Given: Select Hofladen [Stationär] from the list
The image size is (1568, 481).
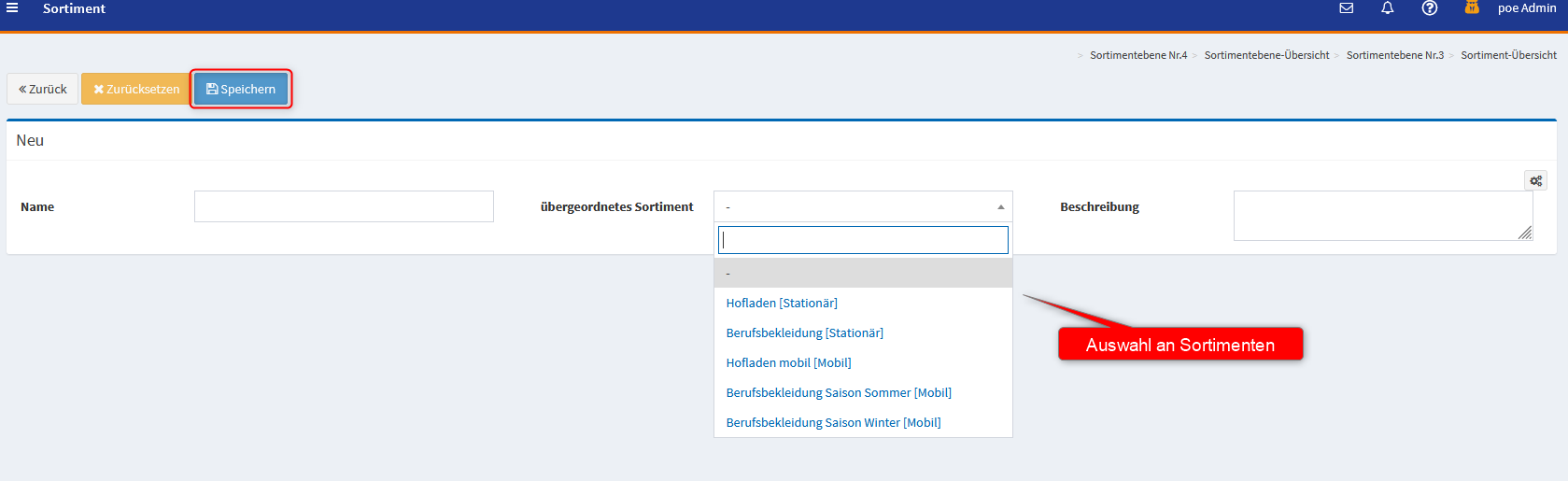Looking at the screenshot, I should (x=782, y=303).
